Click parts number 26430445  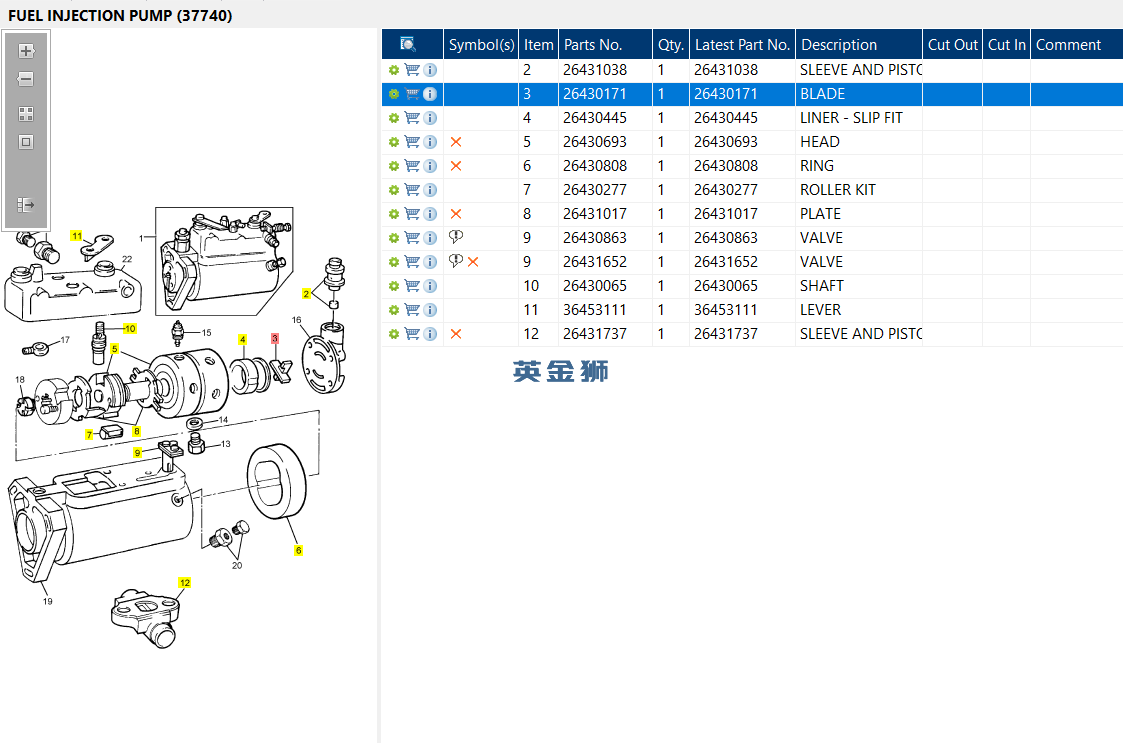pos(594,118)
